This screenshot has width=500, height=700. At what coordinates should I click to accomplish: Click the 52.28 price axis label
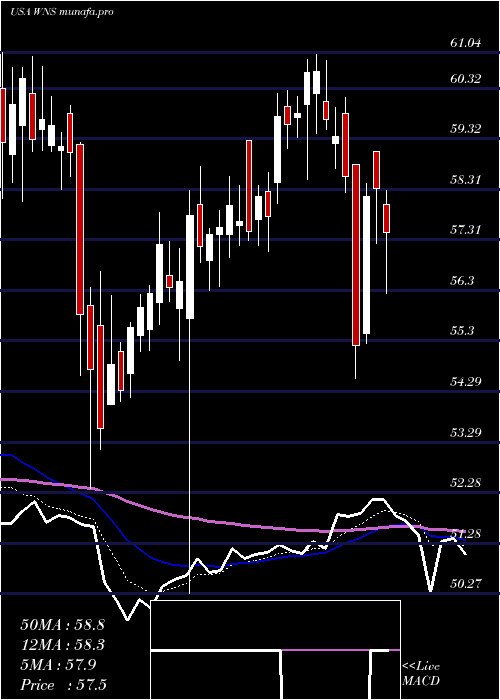point(466,483)
